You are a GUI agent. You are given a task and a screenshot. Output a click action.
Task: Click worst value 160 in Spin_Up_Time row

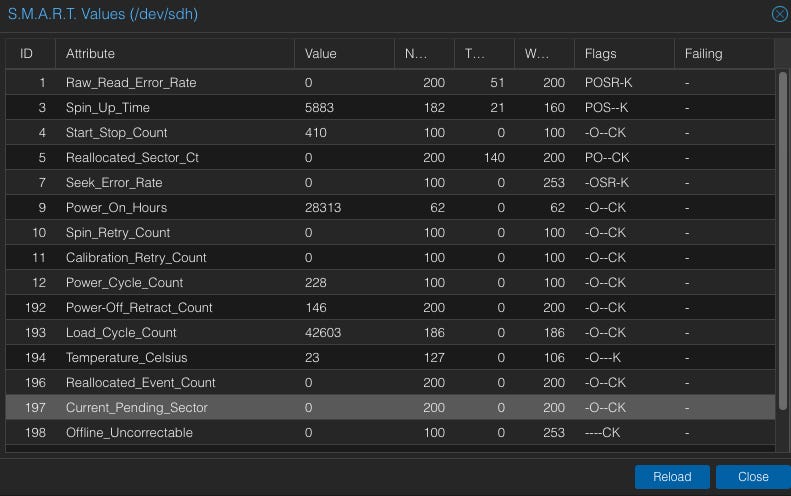[x=554, y=107]
